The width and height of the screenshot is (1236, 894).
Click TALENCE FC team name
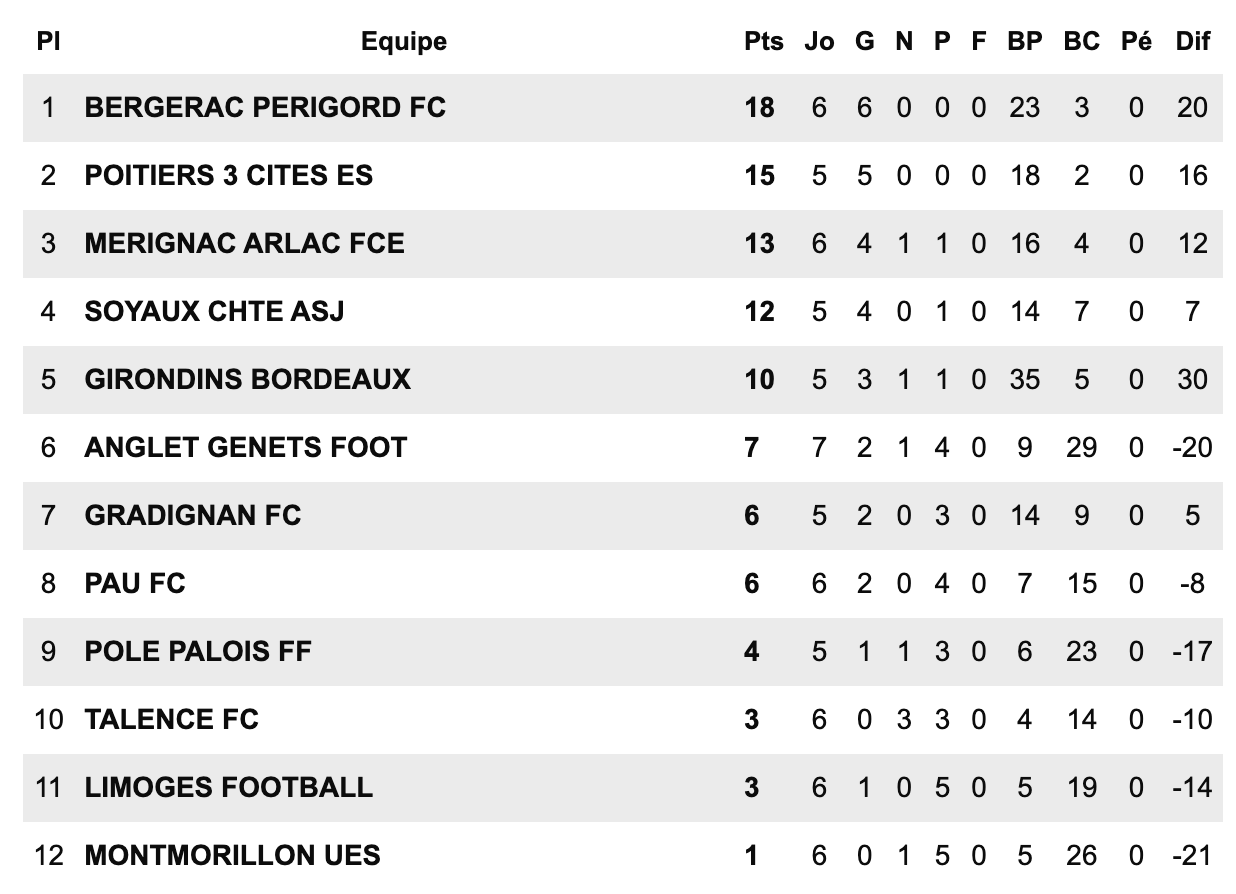pyautogui.click(x=172, y=719)
